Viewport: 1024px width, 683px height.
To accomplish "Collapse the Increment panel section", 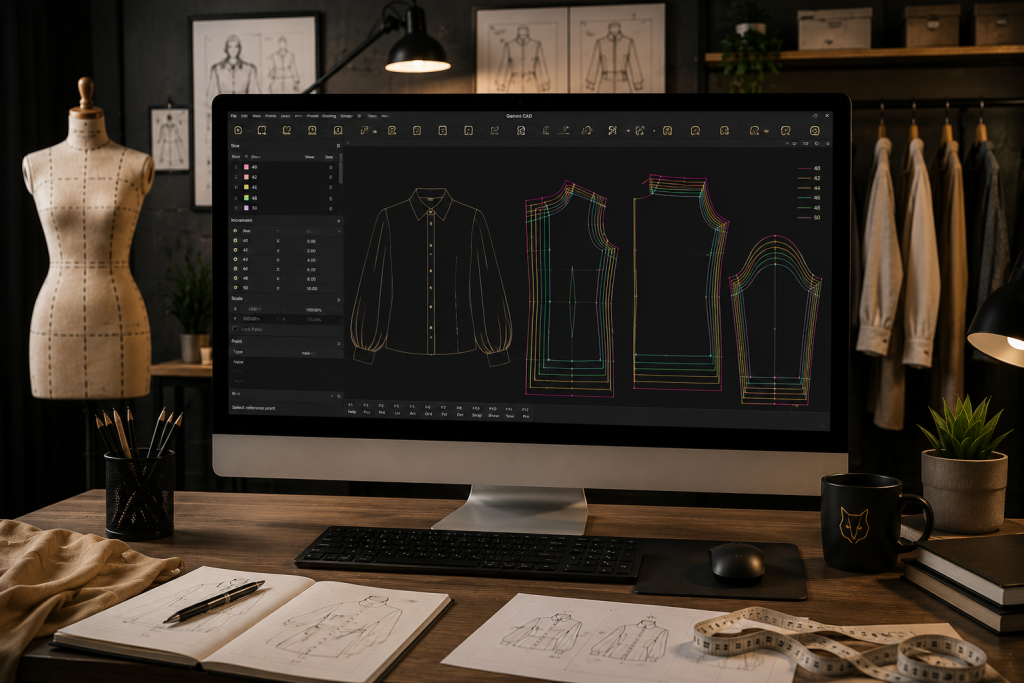I will pos(338,221).
